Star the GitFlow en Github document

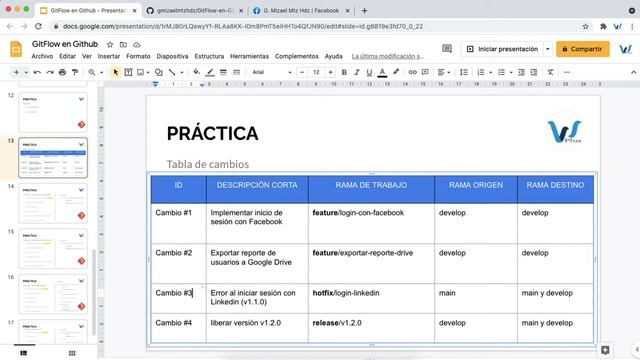point(110,44)
